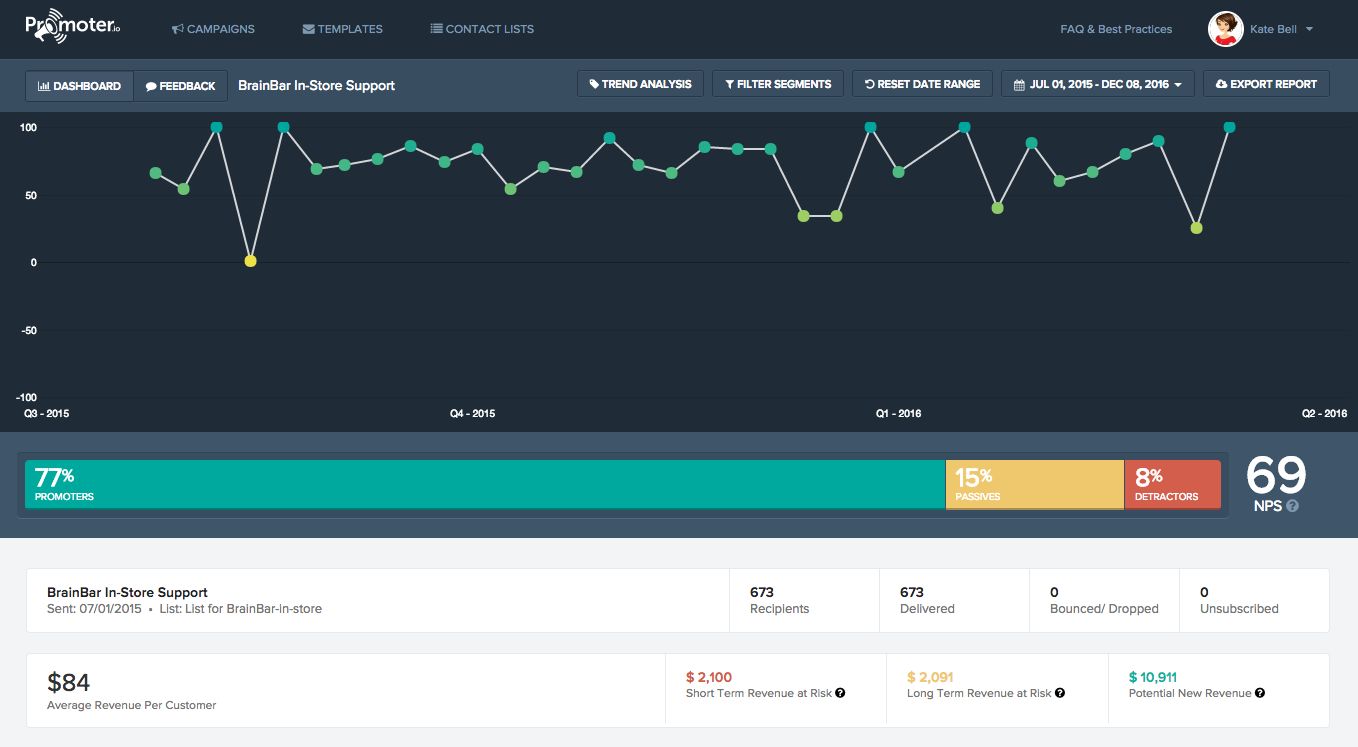
Task: Click the Long Term Revenue at Risk help icon
Action: pos(1060,693)
